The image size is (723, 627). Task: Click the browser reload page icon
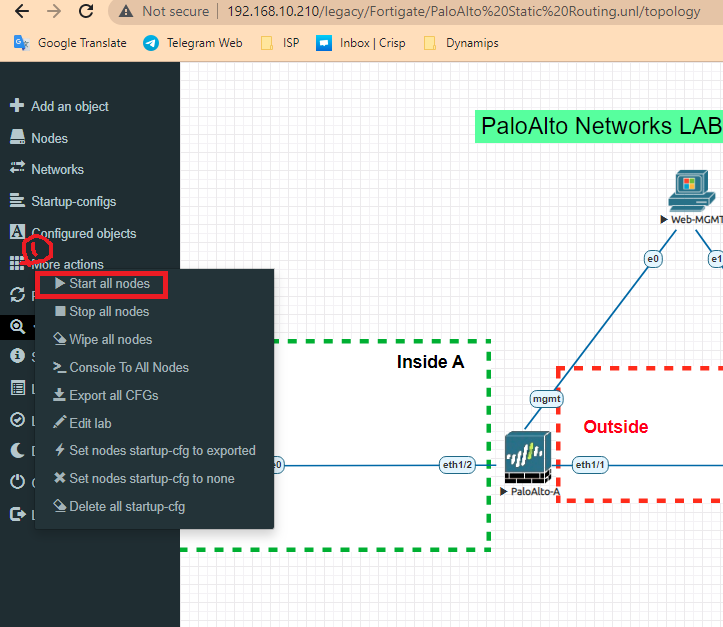(87, 12)
